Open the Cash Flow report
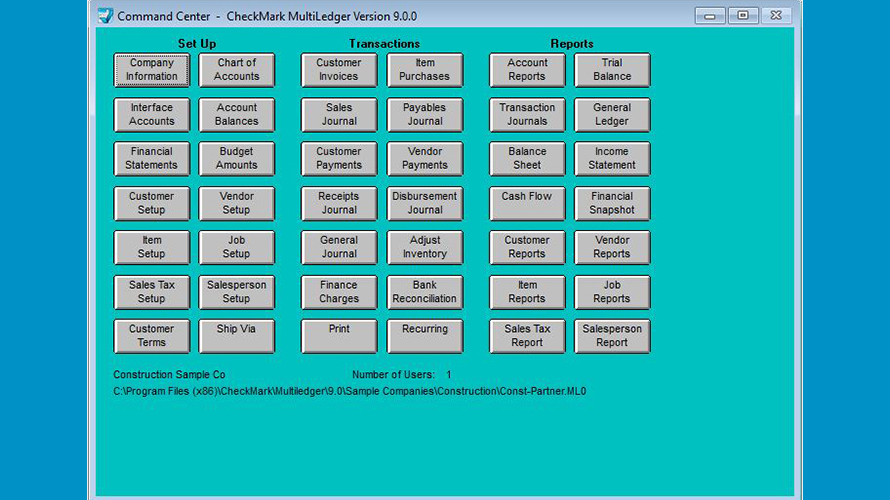This screenshot has height=500, width=890. 527,203
